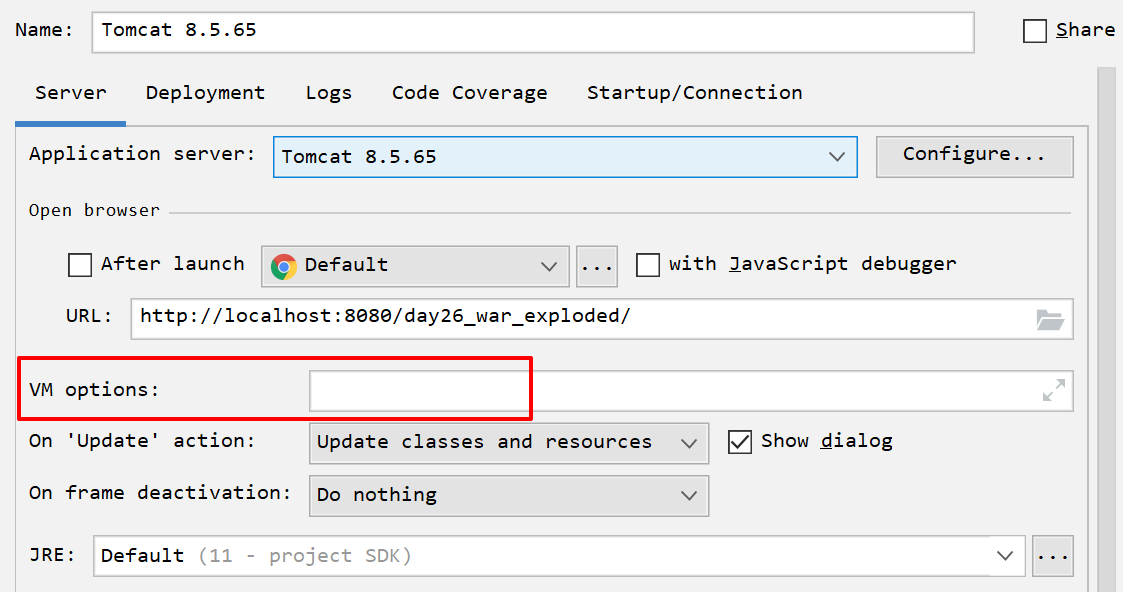Click the Name field containing Tomcat 8.5.65
Viewport: 1123px width, 592px height.
[532, 31]
